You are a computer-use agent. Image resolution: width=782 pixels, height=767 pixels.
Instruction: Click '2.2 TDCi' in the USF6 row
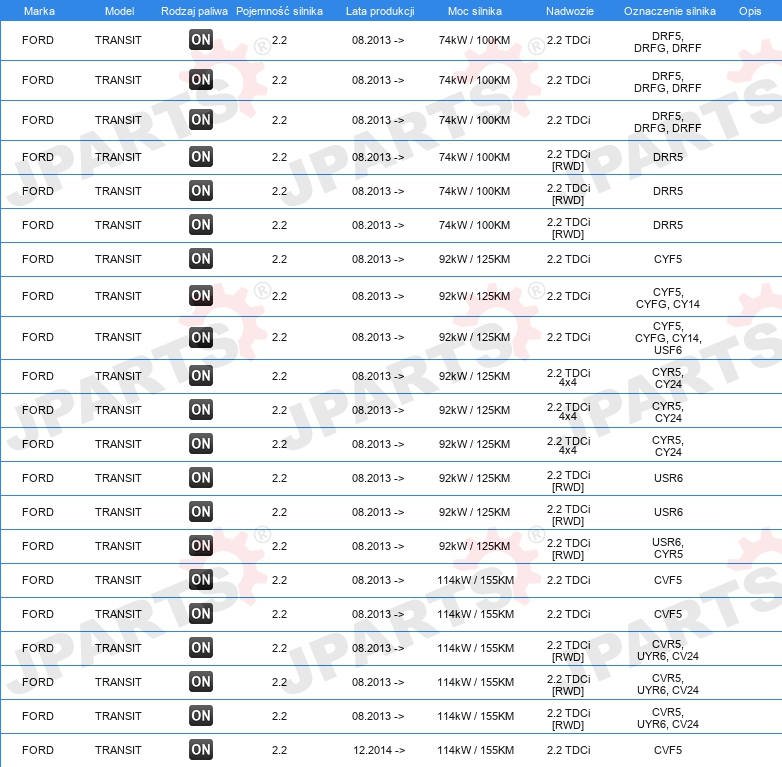pos(569,338)
